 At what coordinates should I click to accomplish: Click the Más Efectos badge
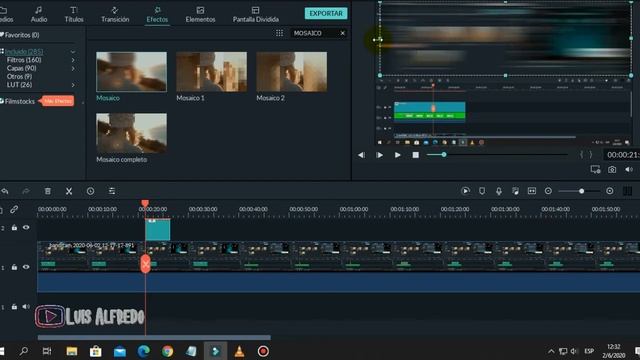click(57, 101)
